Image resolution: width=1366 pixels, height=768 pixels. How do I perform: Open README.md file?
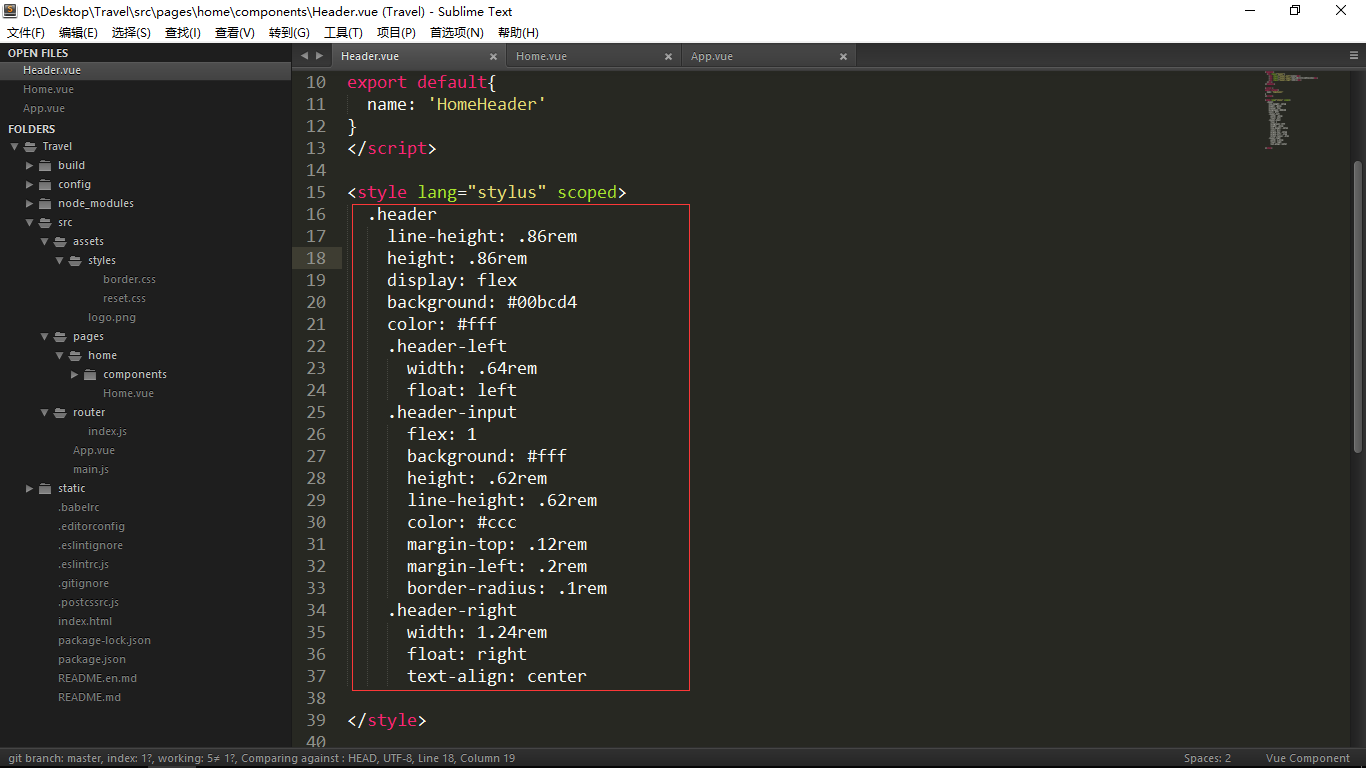coord(89,697)
